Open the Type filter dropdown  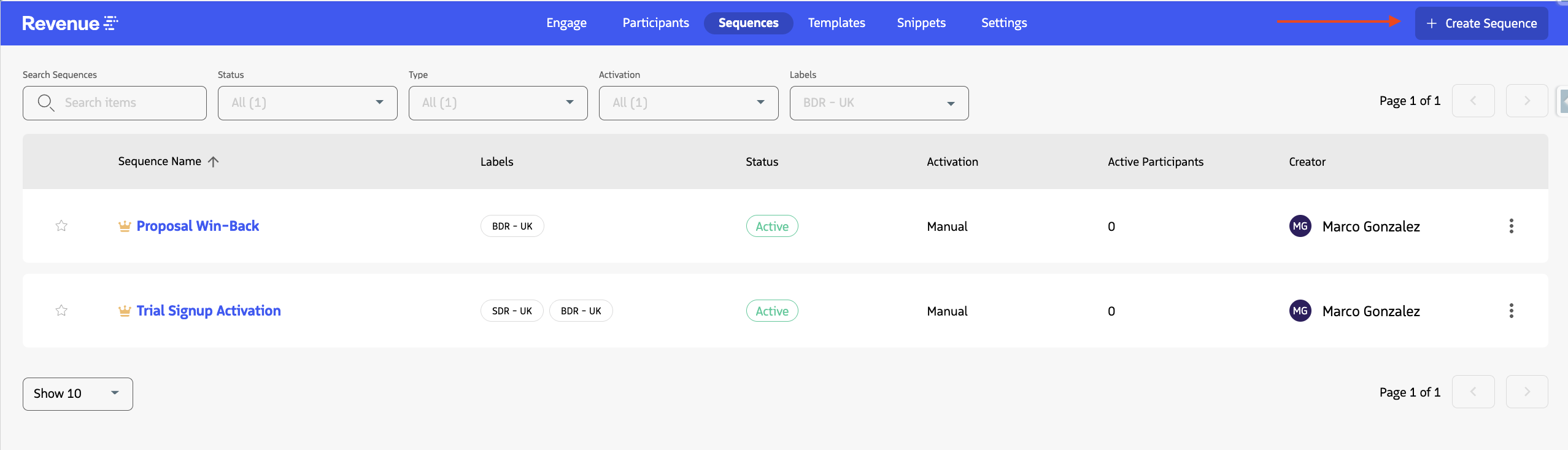(x=498, y=103)
